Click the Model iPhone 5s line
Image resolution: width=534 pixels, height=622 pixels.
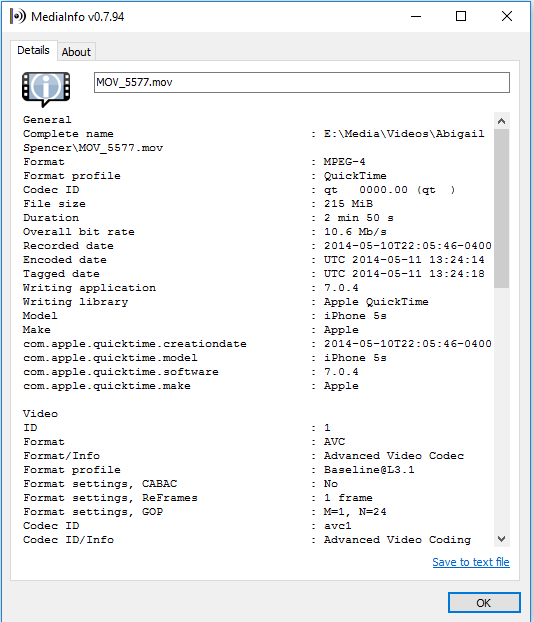coord(205,316)
